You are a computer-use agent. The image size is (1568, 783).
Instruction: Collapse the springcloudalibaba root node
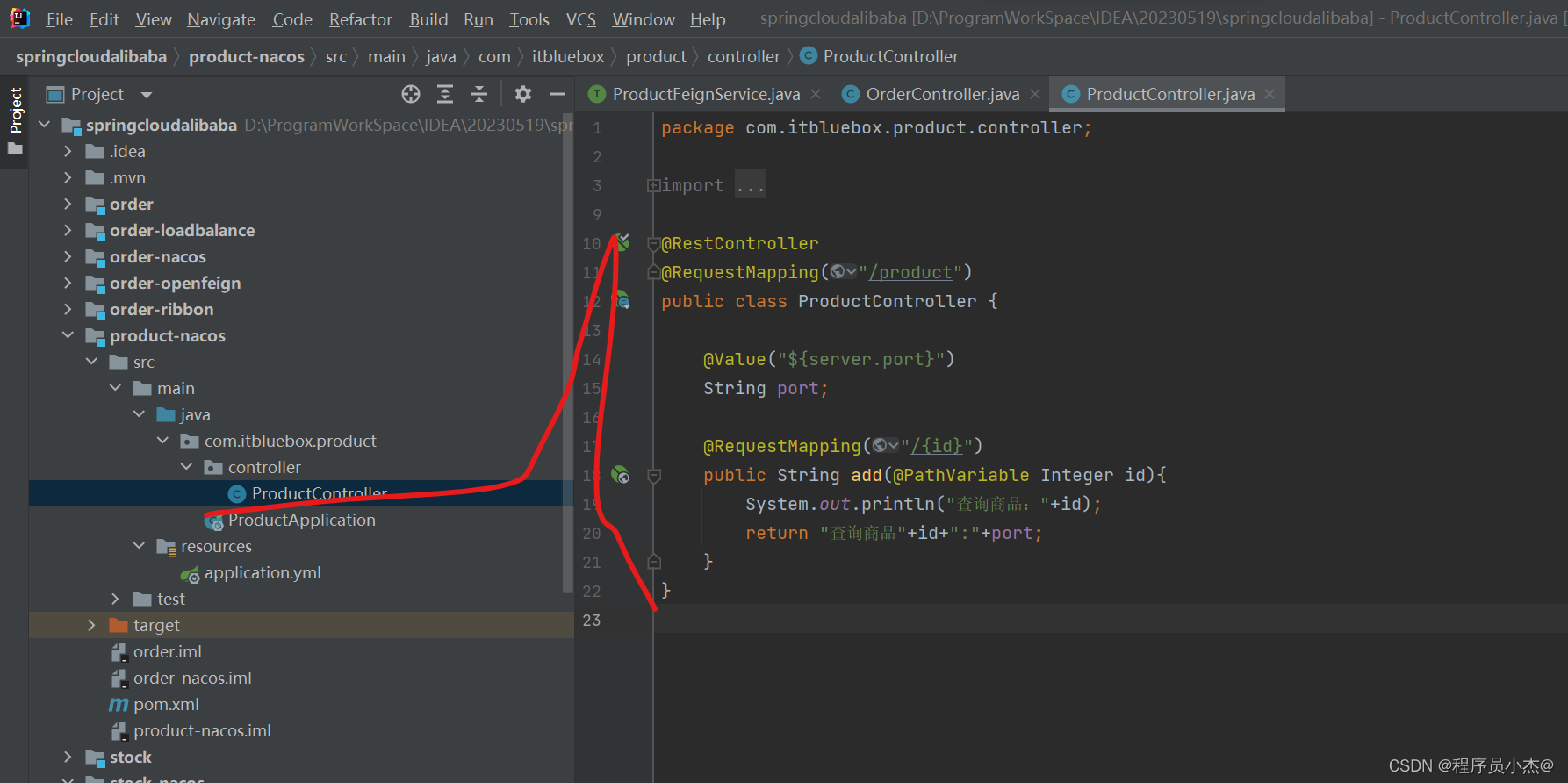[x=45, y=125]
